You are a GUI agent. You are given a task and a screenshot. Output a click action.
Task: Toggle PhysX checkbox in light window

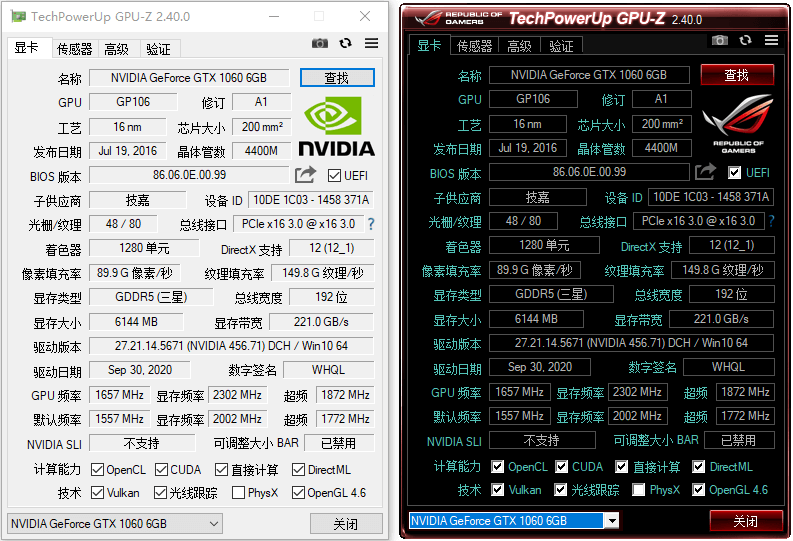(238, 492)
